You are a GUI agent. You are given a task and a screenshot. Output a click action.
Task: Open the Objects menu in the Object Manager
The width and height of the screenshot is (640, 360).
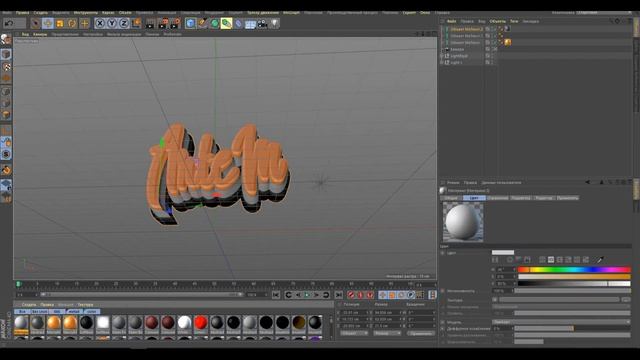[498, 21]
